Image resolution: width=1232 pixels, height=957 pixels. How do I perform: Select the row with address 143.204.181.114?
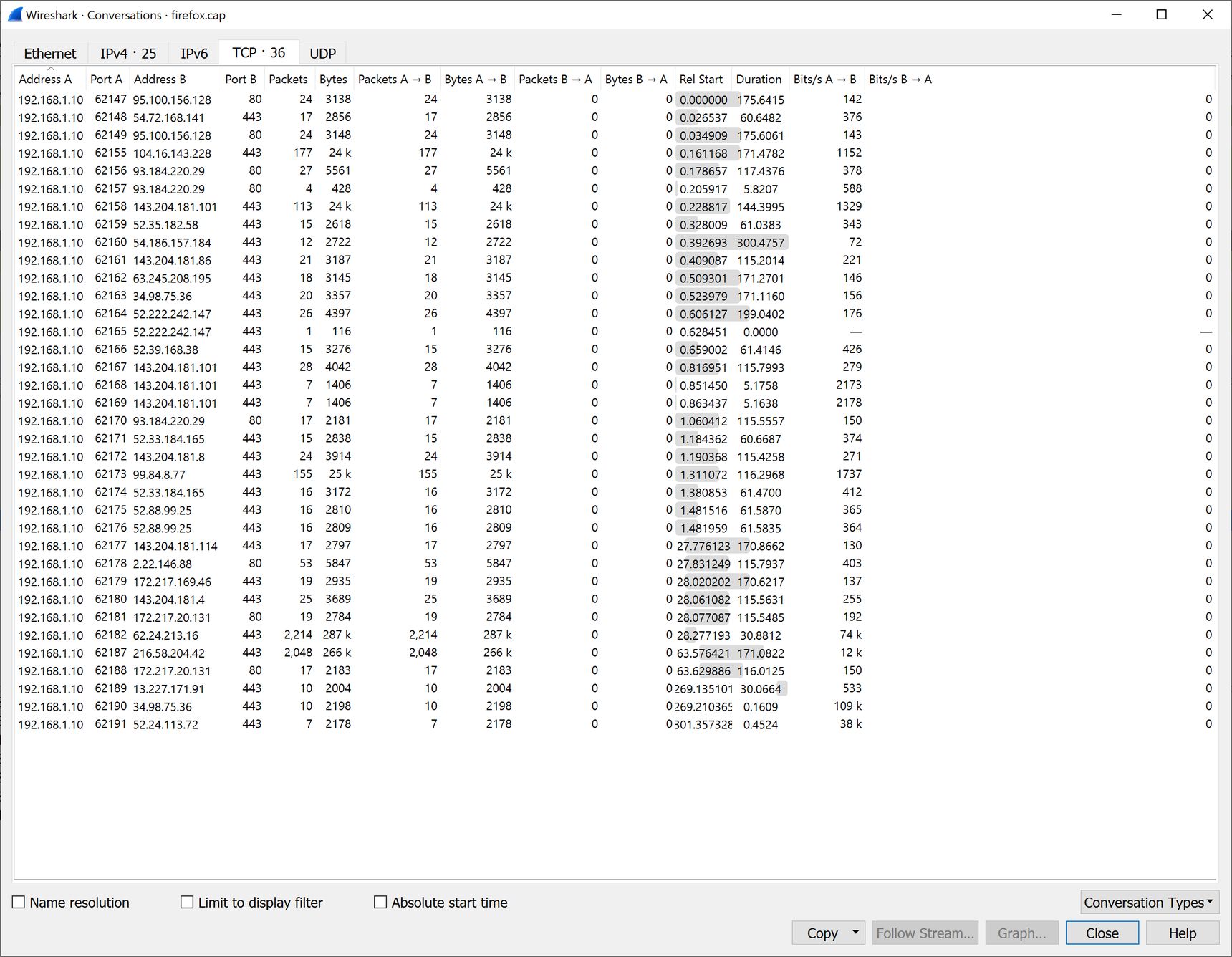(615, 546)
